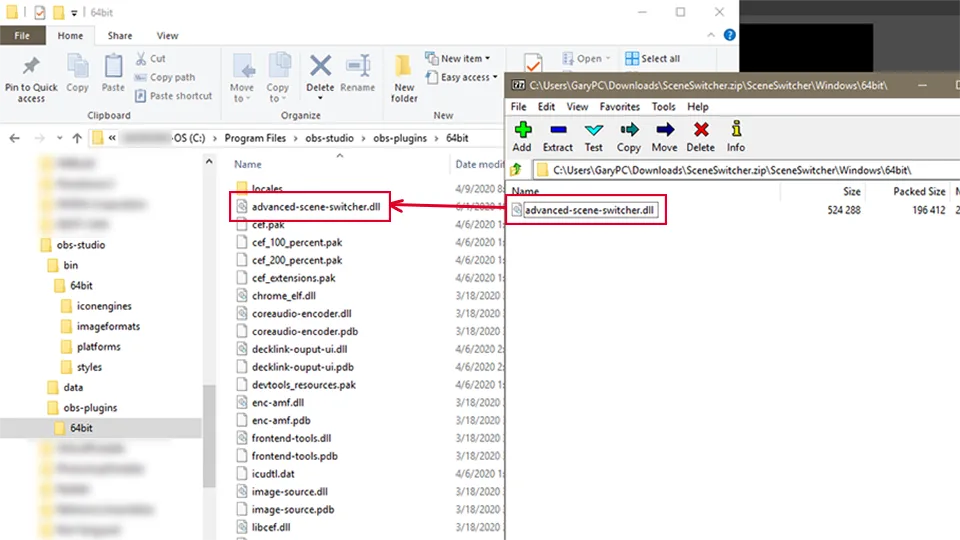Open 7-Zip View menu
960x540 pixels.
577,107
